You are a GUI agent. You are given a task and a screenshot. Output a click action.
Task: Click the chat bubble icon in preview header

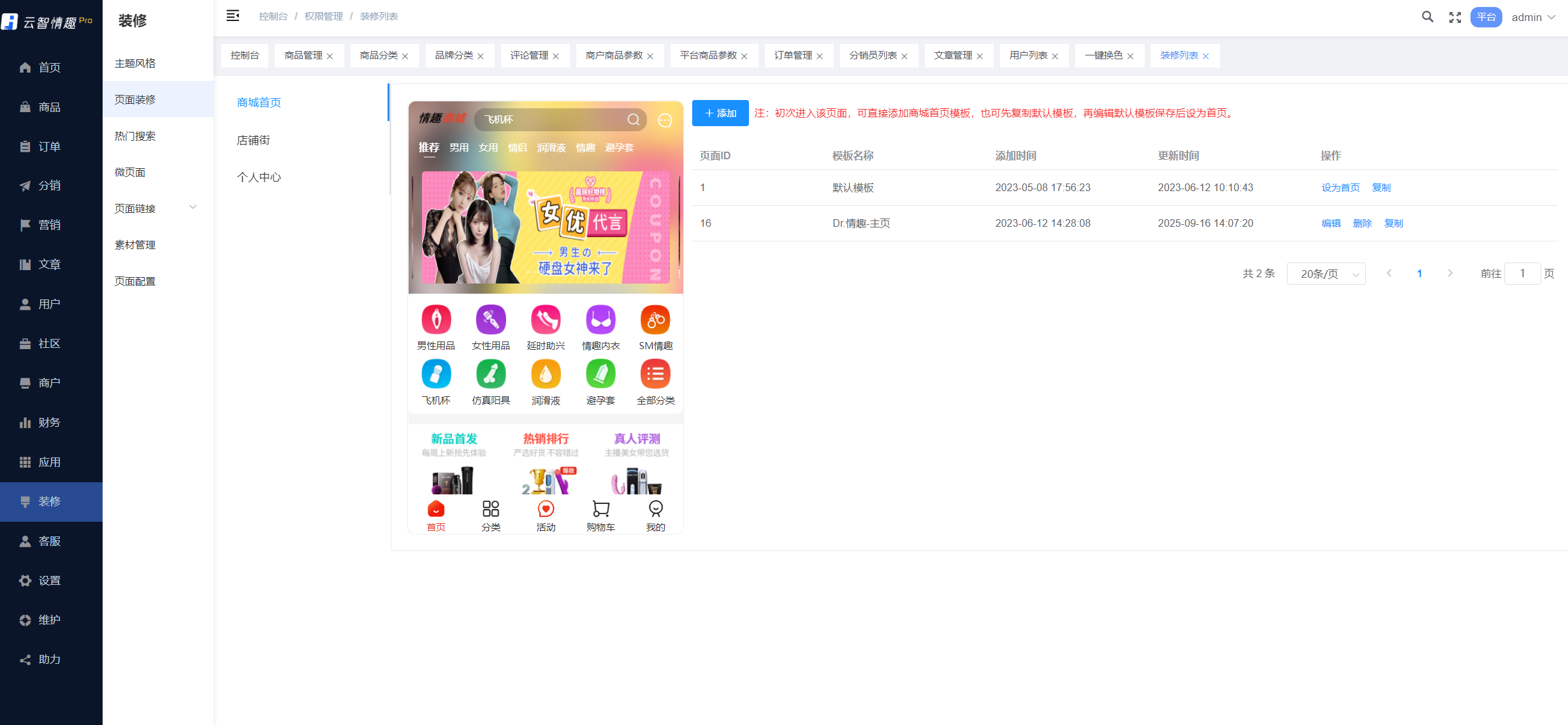click(x=665, y=120)
